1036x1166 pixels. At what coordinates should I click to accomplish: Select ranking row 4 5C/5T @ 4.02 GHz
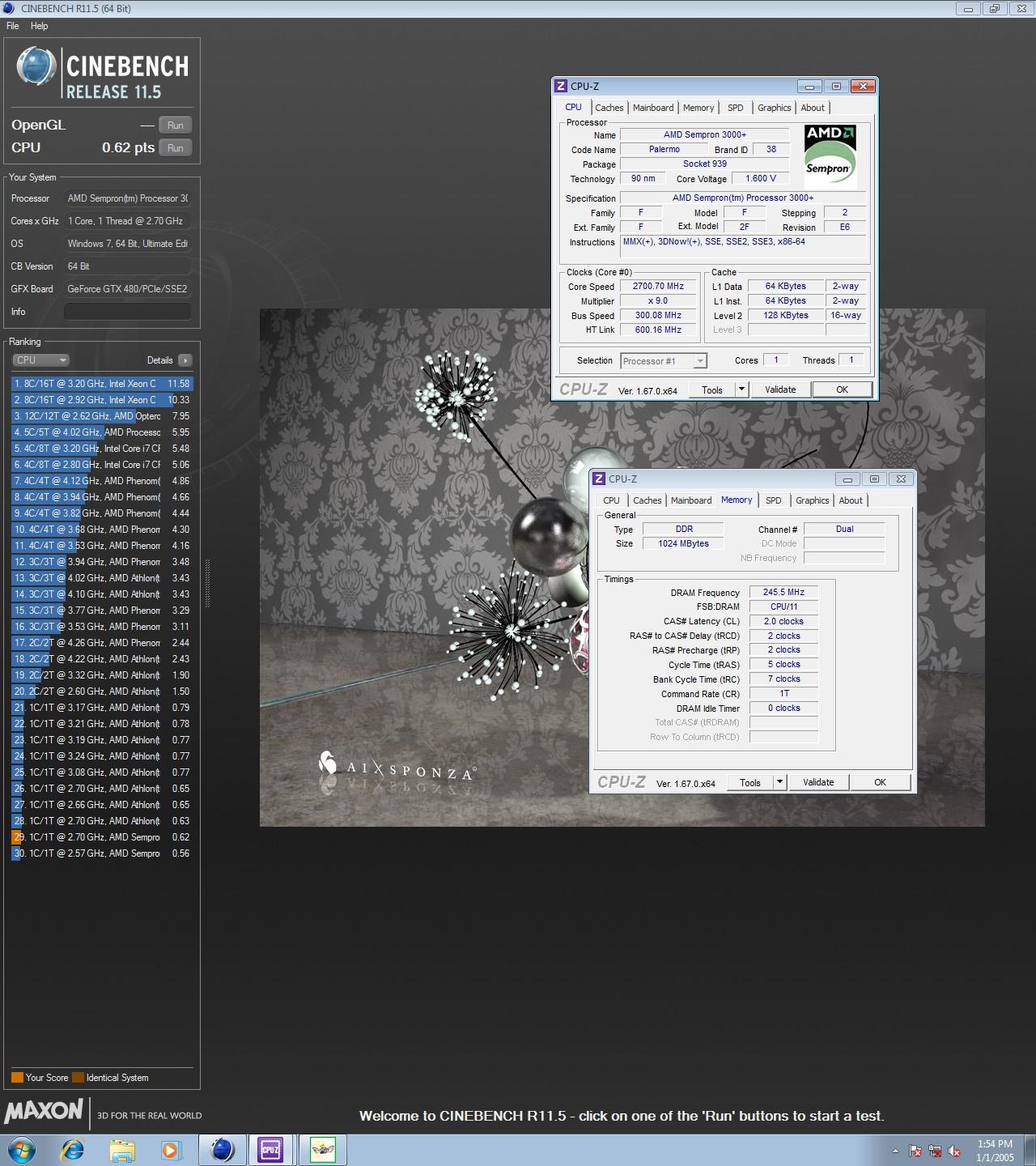(102, 432)
